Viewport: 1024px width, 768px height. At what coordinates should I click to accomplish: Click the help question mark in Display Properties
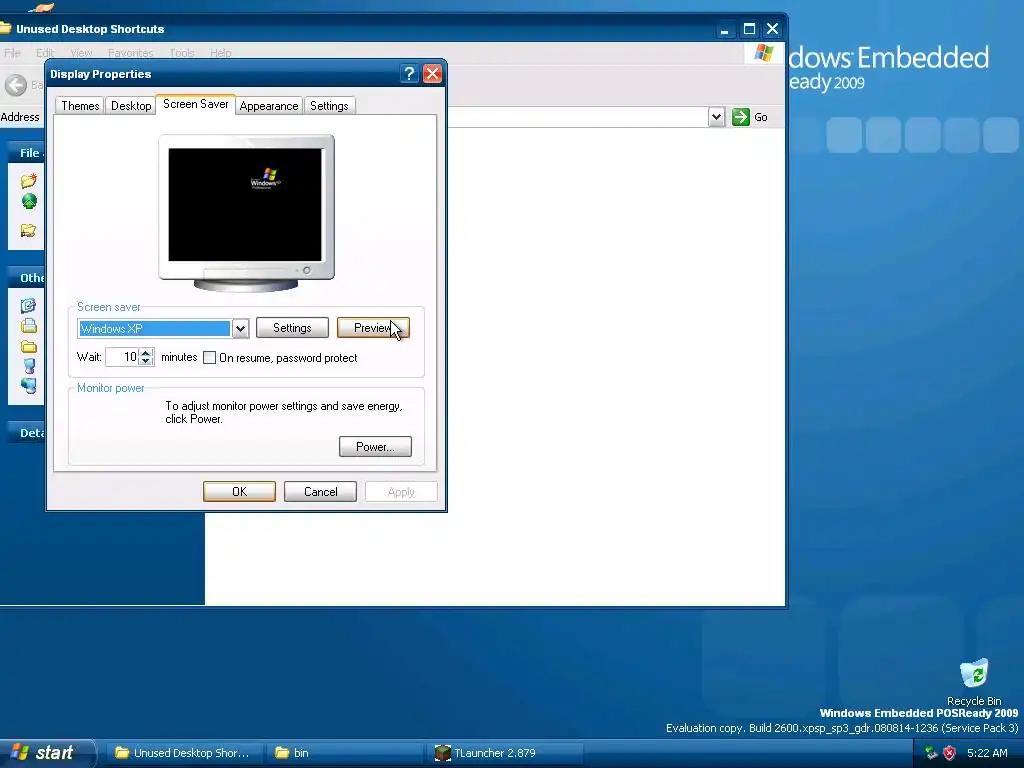point(409,74)
